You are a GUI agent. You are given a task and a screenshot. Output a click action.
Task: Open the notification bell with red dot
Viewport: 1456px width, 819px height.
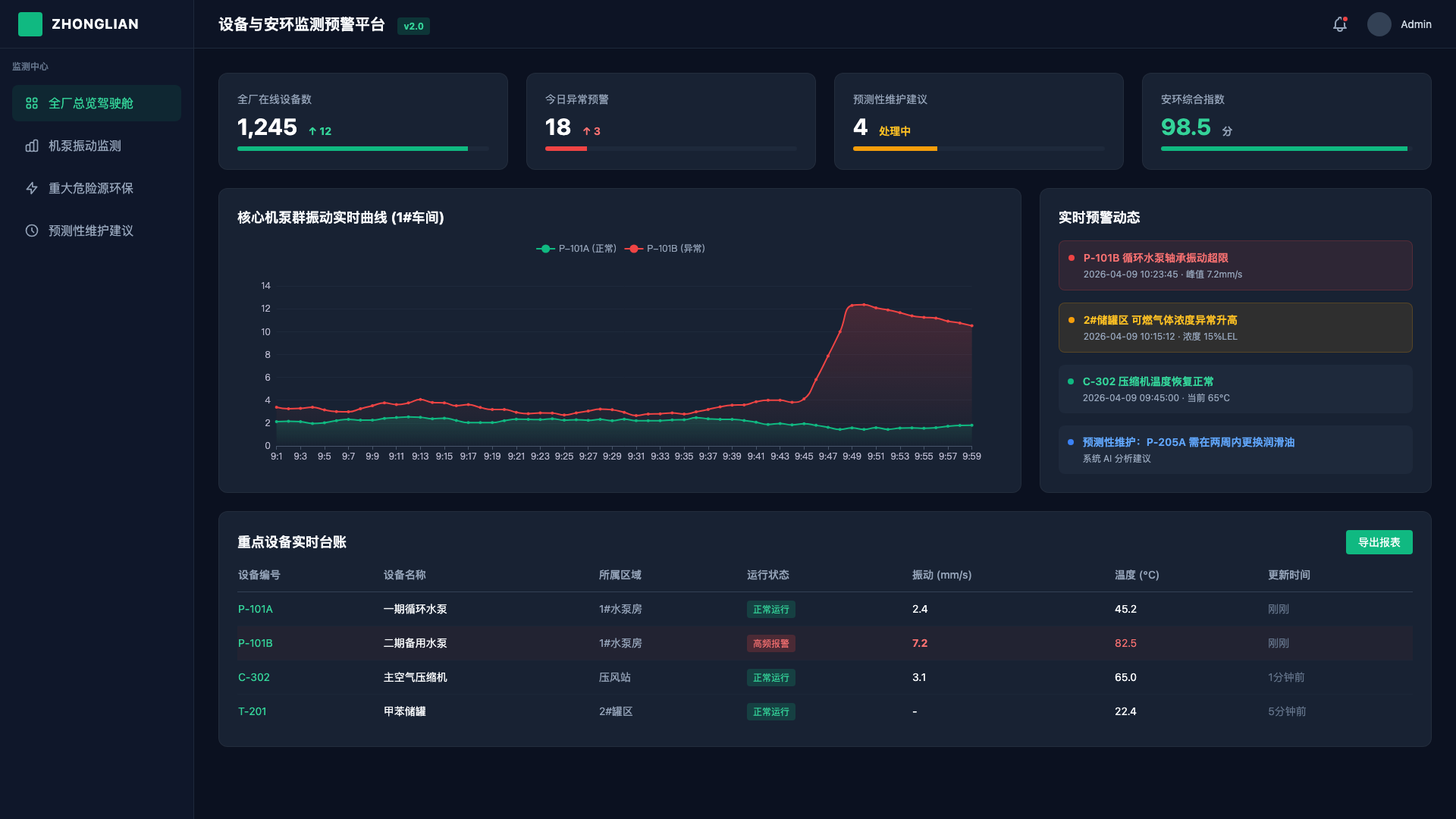[1339, 24]
